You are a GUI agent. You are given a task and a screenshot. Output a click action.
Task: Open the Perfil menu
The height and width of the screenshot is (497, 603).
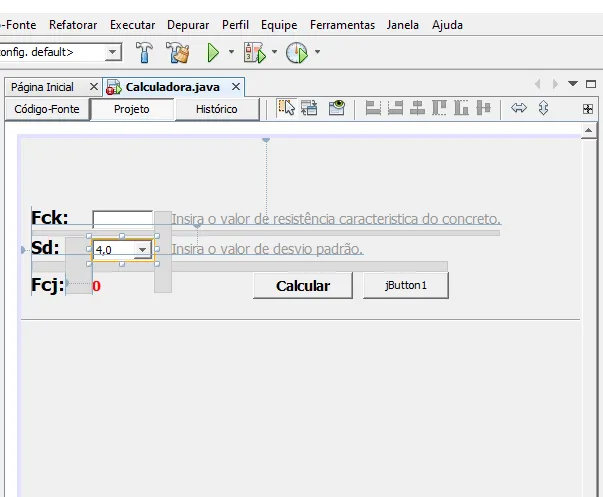click(x=235, y=25)
